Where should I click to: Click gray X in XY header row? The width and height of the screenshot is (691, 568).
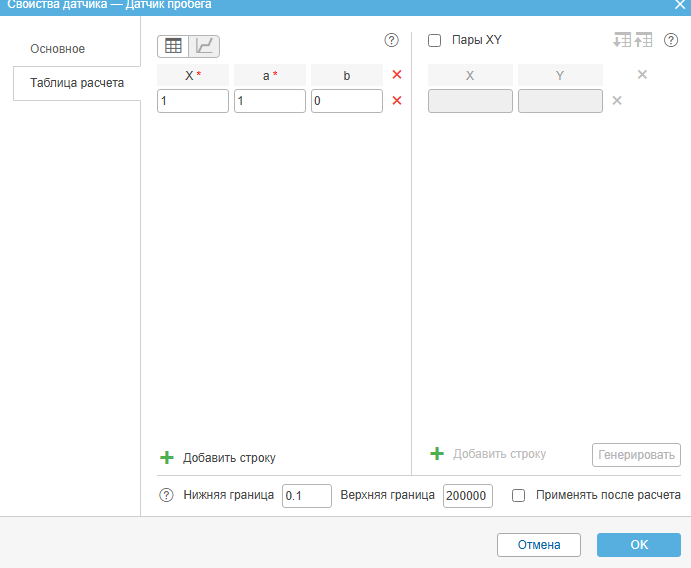tap(642, 75)
